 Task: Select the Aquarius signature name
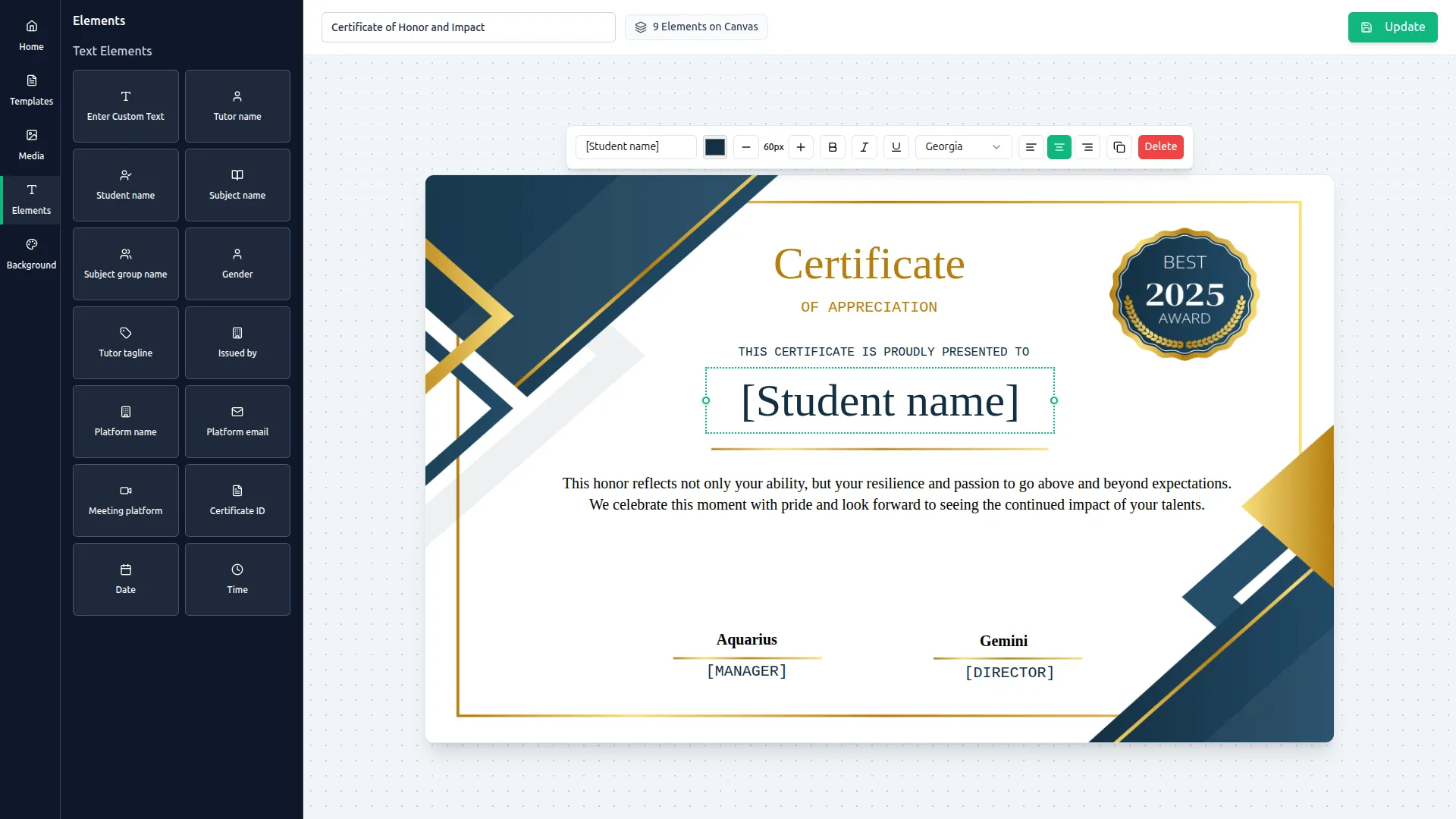pyautogui.click(x=747, y=639)
